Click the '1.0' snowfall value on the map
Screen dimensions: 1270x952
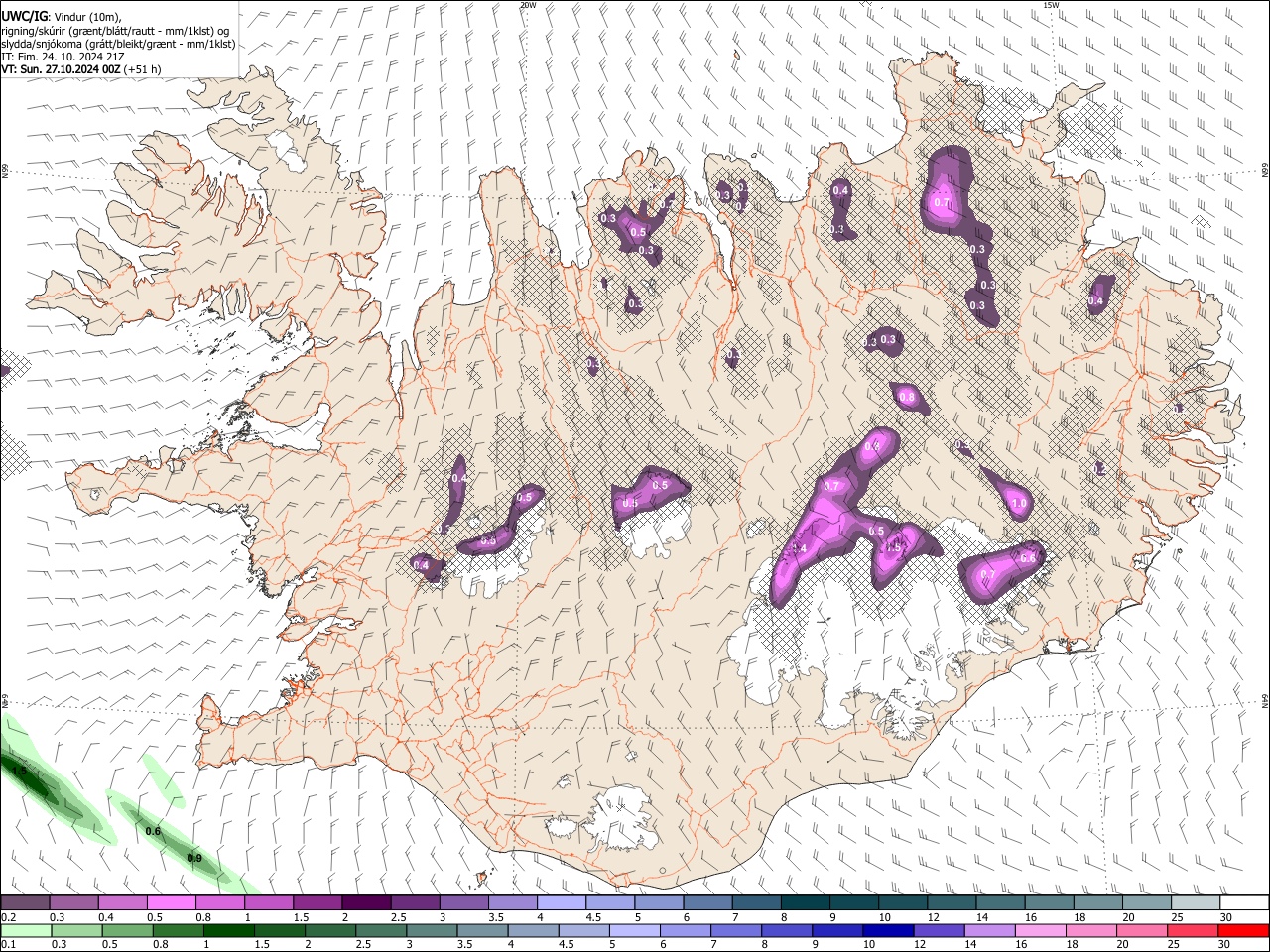[1019, 504]
